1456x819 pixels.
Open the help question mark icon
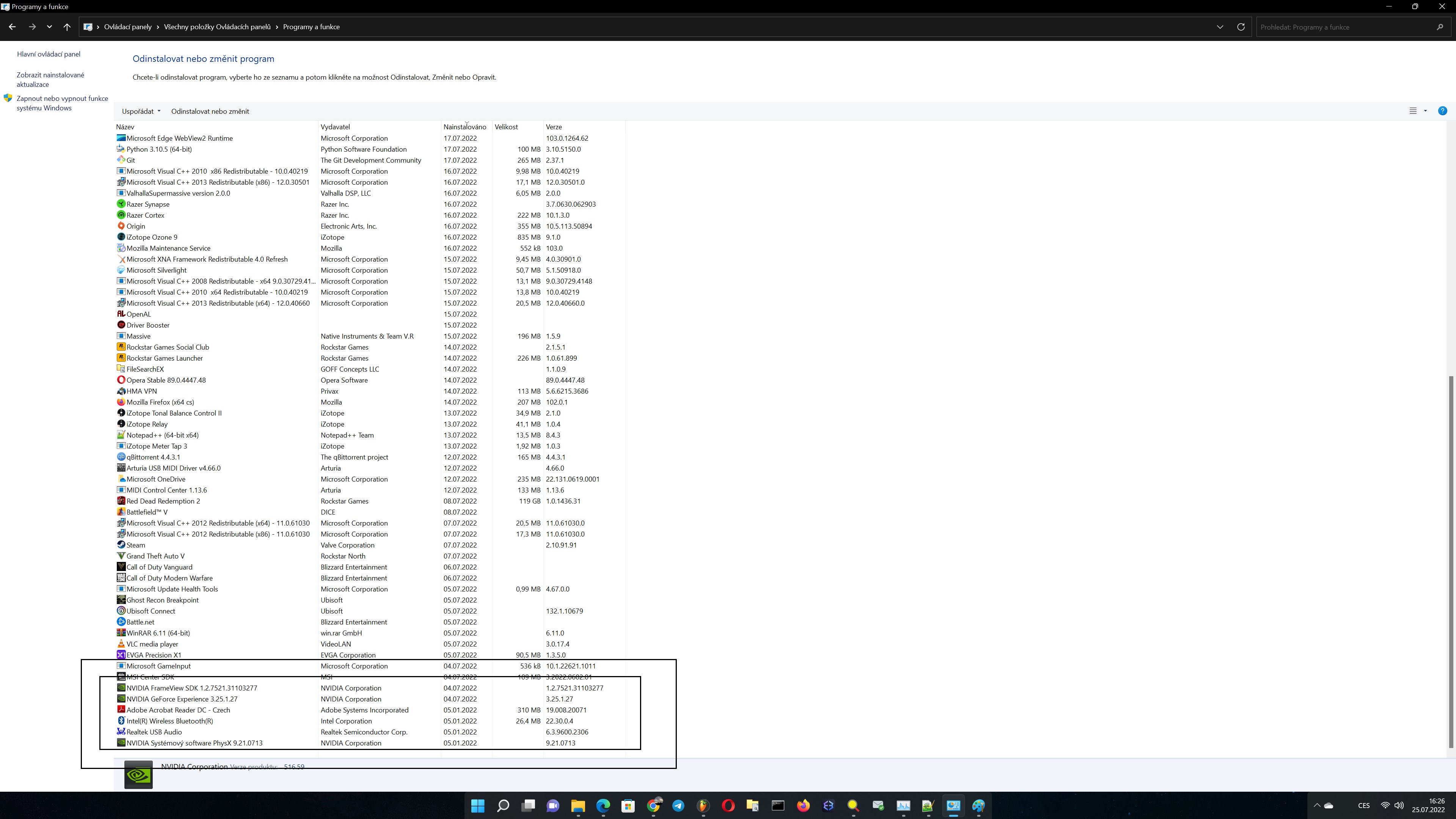[x=1442, y=111]
